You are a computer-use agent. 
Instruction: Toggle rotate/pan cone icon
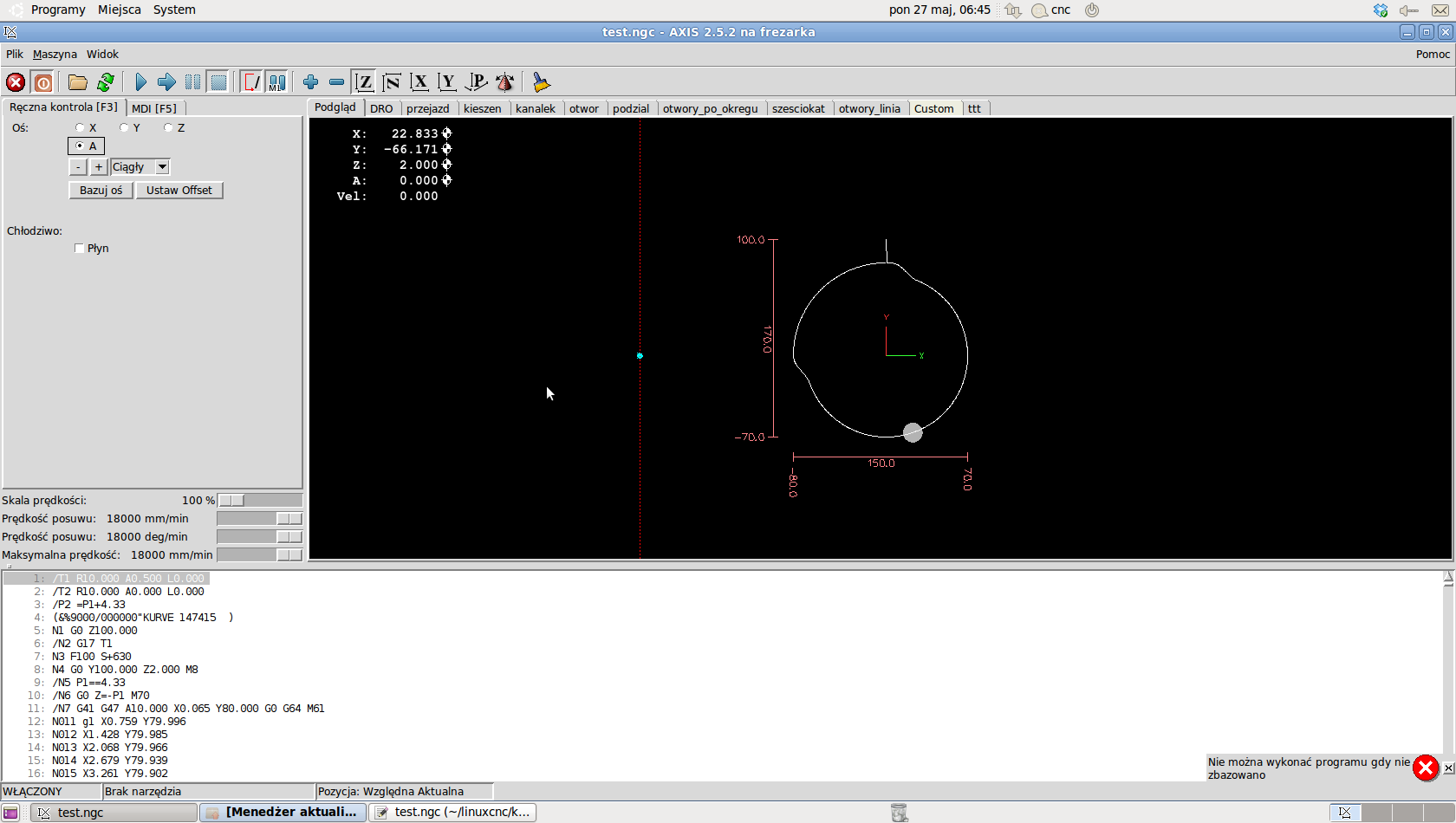[x=504, y=82]
